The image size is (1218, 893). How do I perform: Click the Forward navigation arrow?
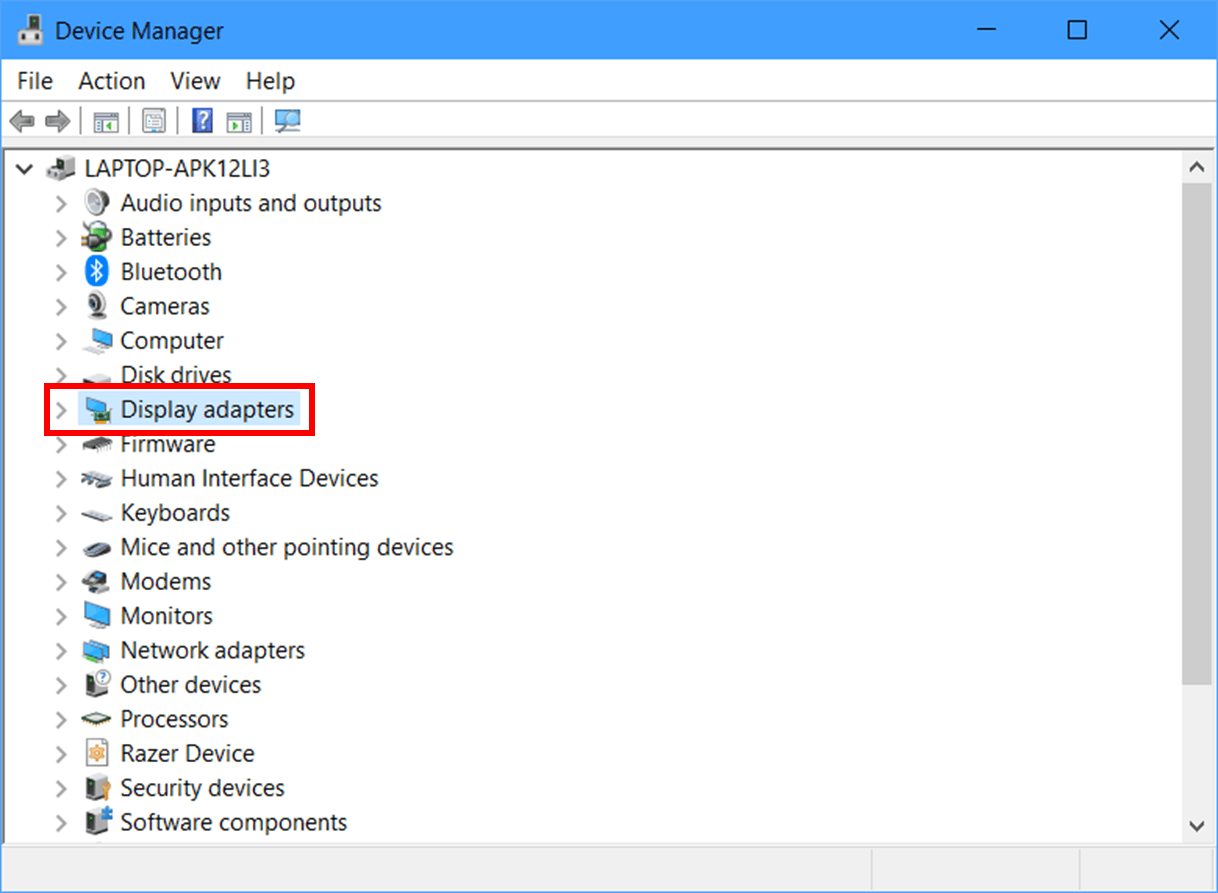coord(57,120)
